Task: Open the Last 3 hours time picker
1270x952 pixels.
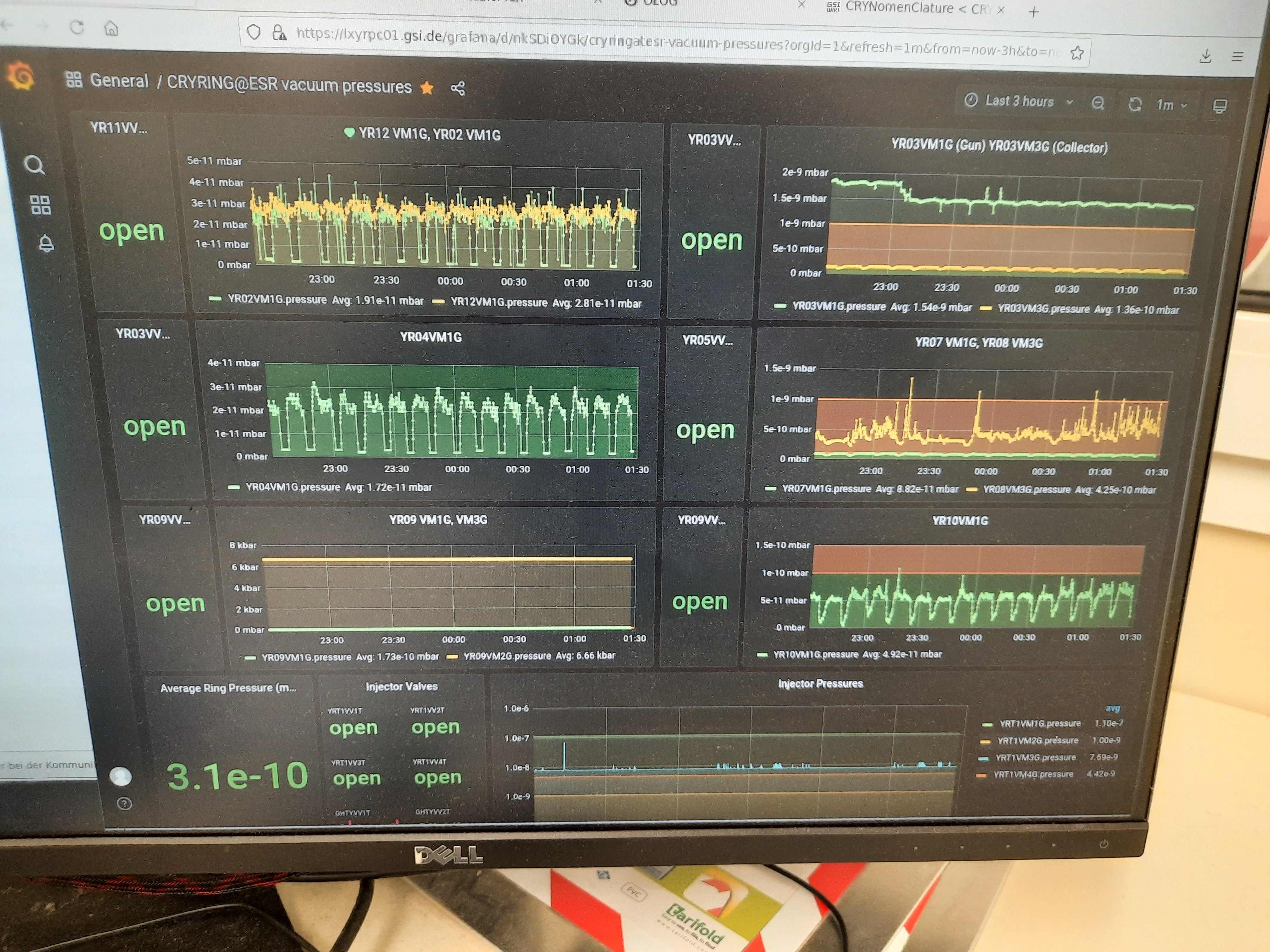Action: 1019,101
